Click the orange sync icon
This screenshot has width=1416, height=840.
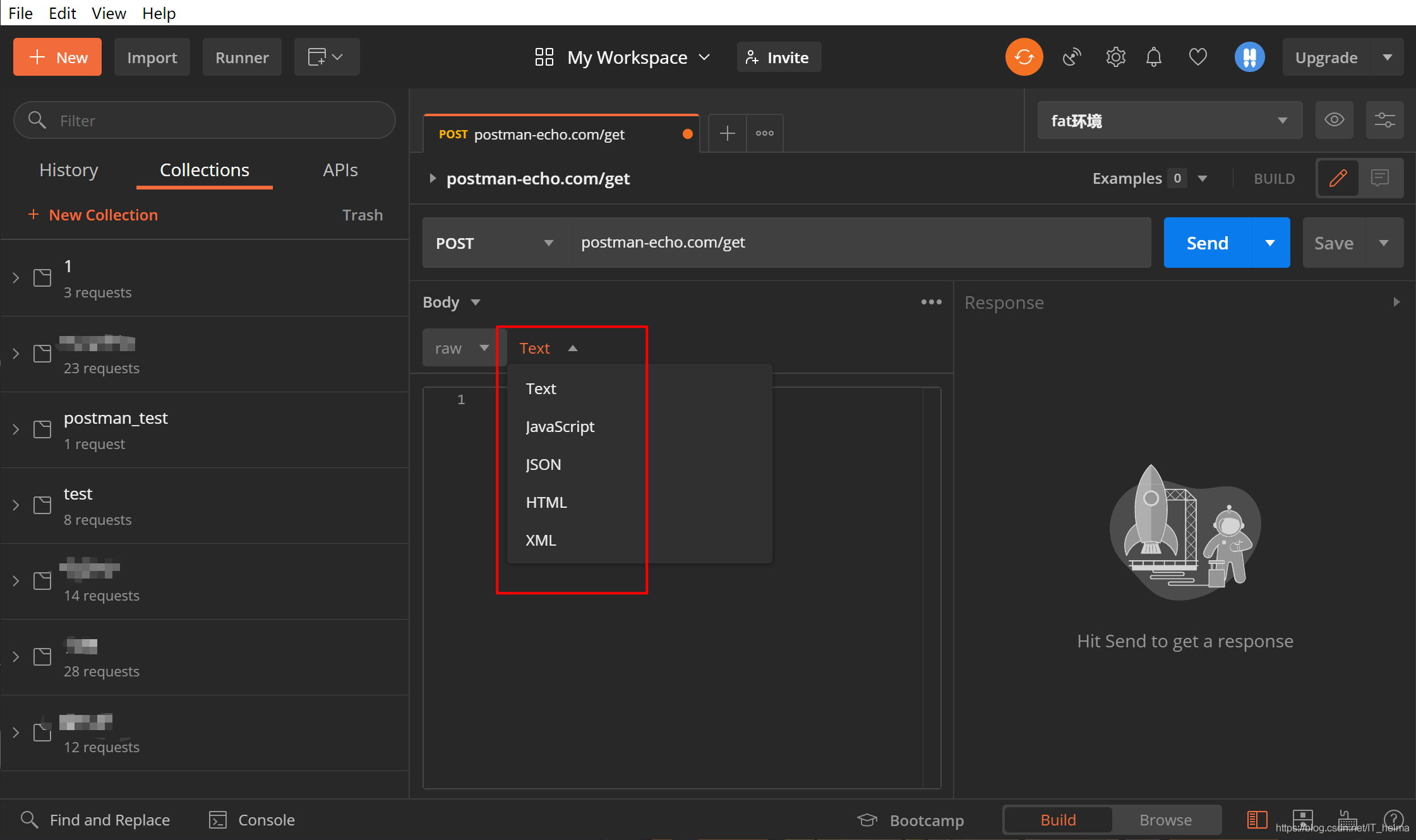1024,57
